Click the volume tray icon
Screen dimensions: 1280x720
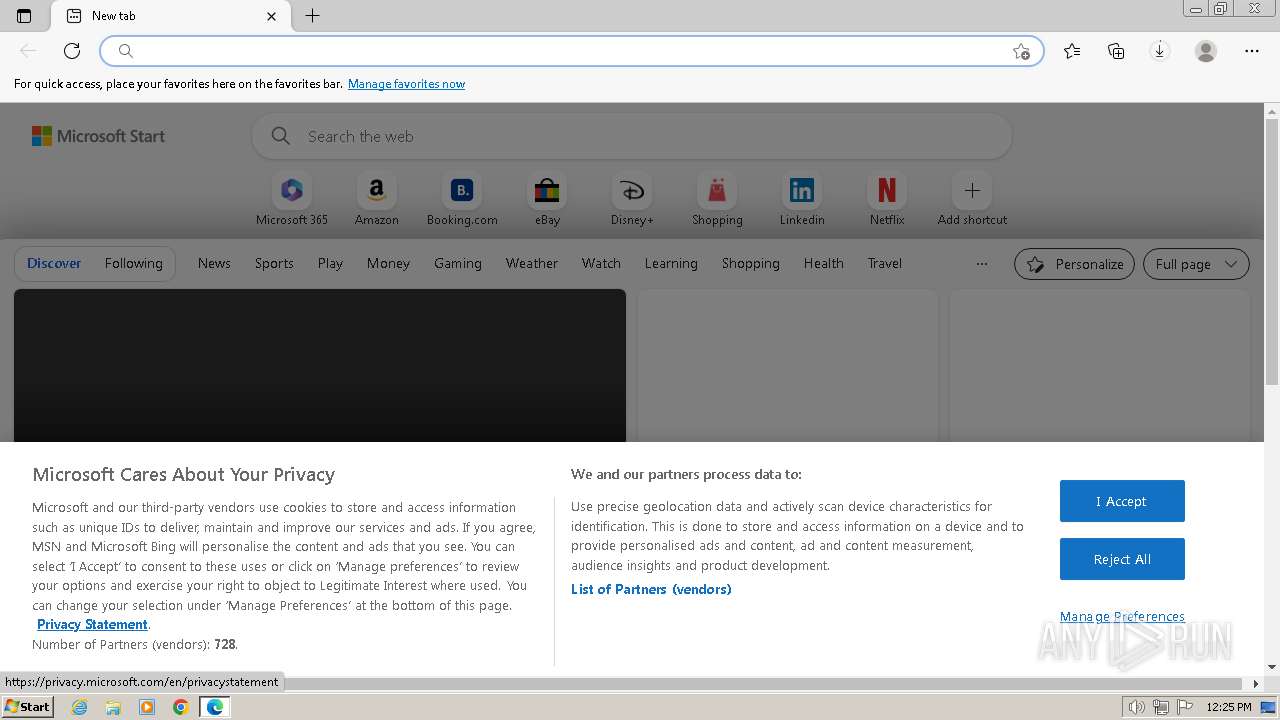(x=1137, y=707)
